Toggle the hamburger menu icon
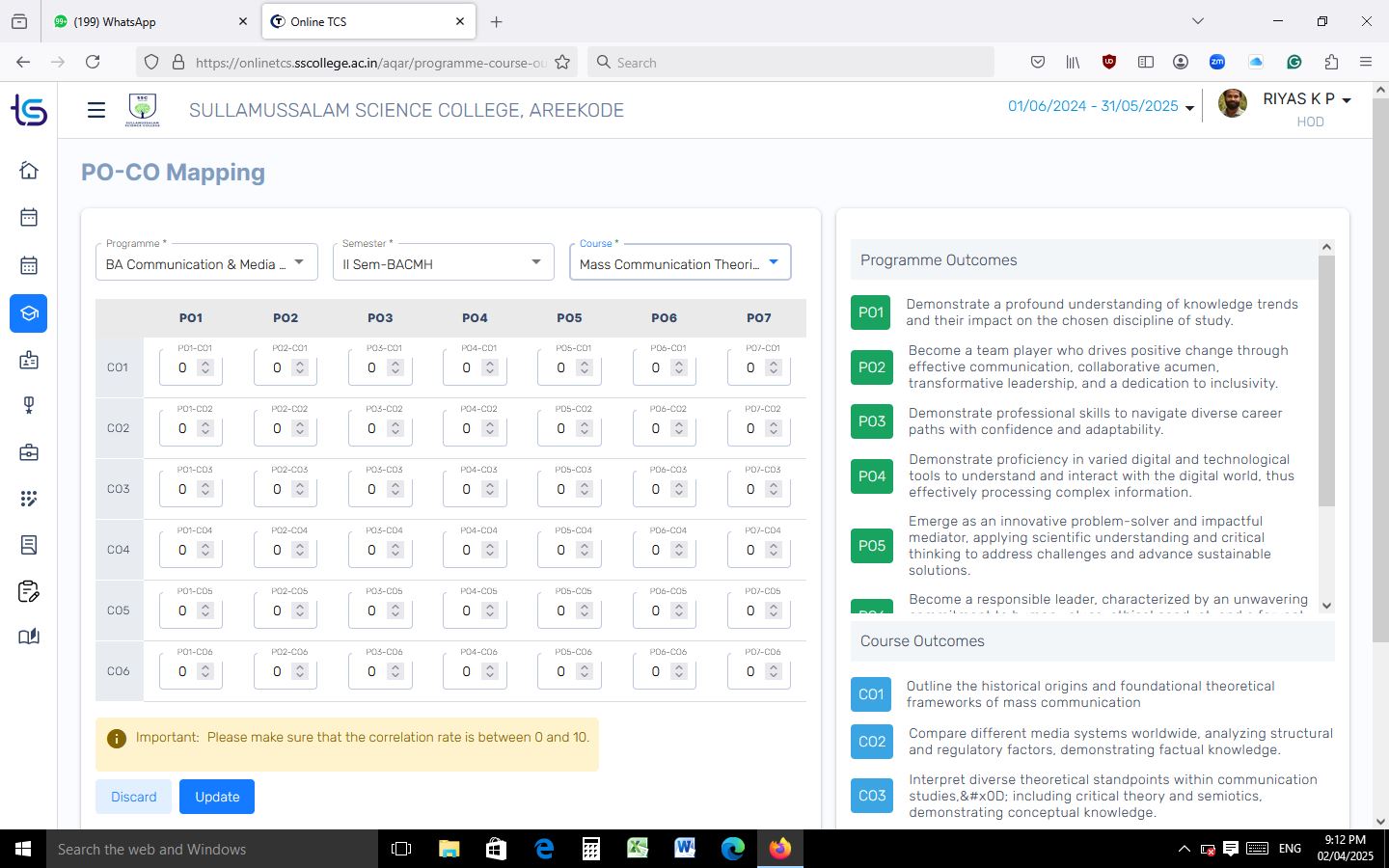The height and width of the screenshot is (868, 1389). [96, 110]
